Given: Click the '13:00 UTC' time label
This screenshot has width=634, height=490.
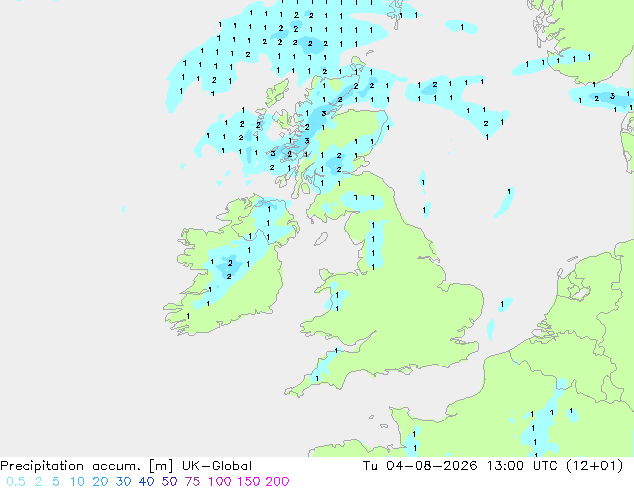Looking at the screenshot, I should pos(522,466).
